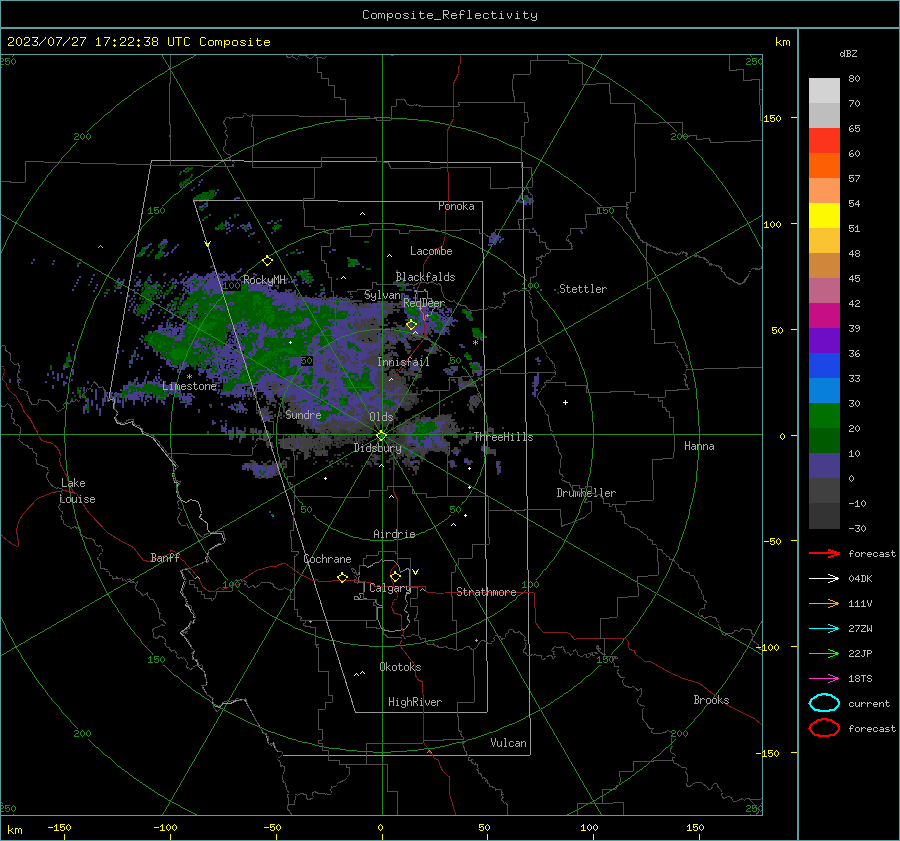The height and width of the screenshot is (841, 900).
Task: Select the magenta 18TS arrow legend icon
Action: coord(824,679)
